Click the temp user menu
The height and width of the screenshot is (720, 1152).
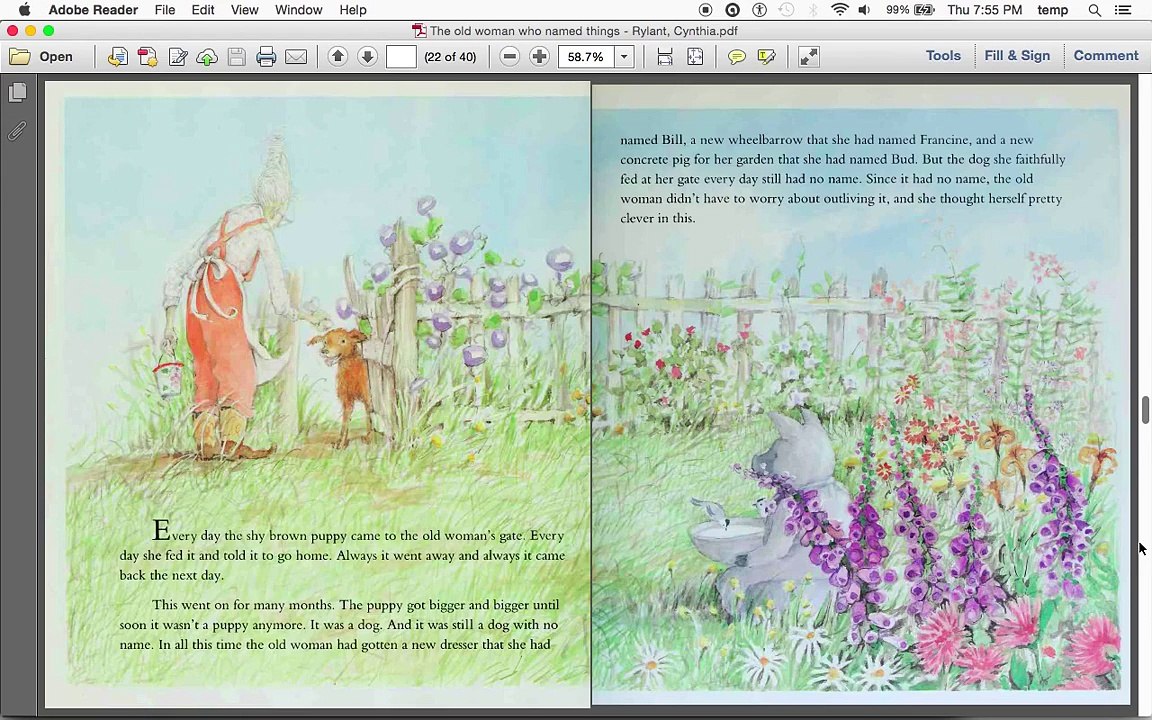click(1053, 10)
